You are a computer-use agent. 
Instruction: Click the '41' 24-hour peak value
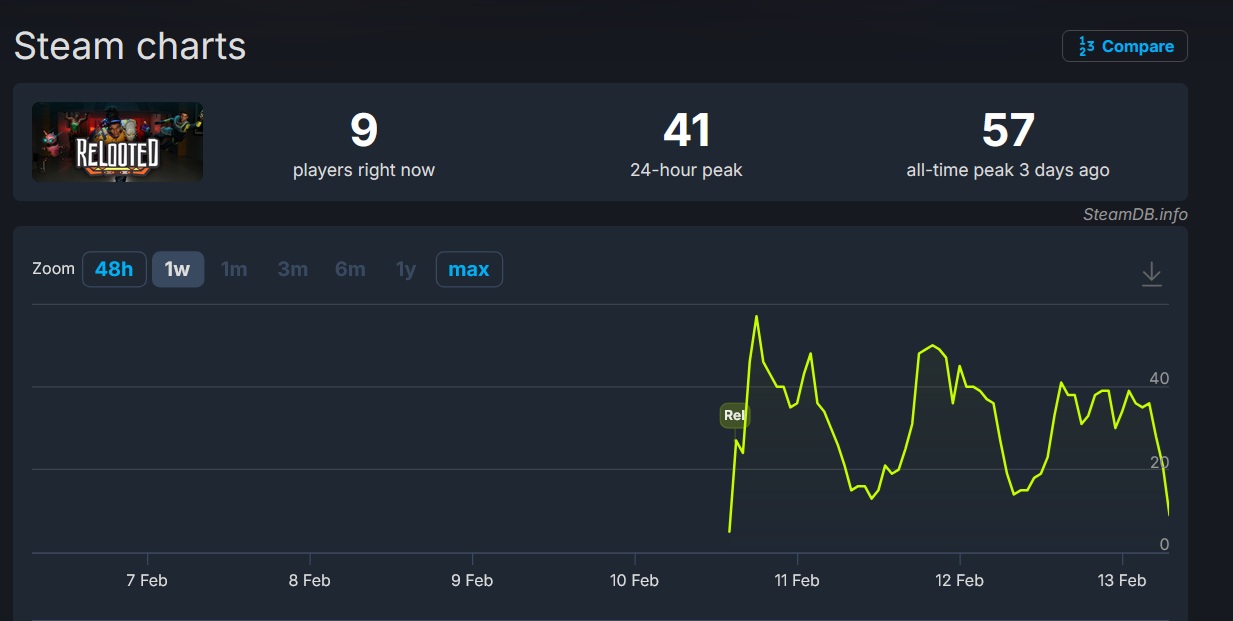coord(686,131)
